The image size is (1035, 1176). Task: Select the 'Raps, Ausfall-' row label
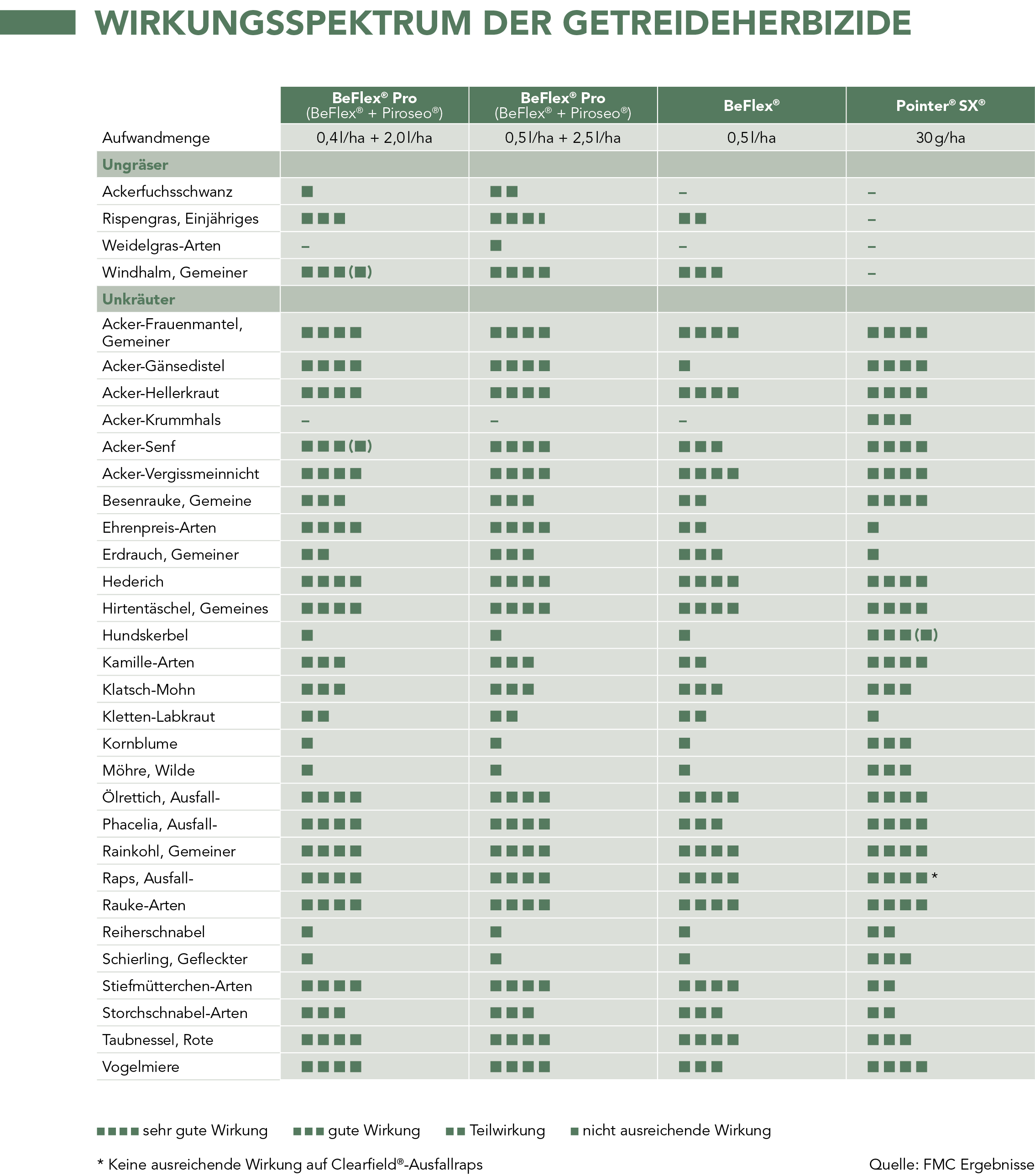[148, 878]
